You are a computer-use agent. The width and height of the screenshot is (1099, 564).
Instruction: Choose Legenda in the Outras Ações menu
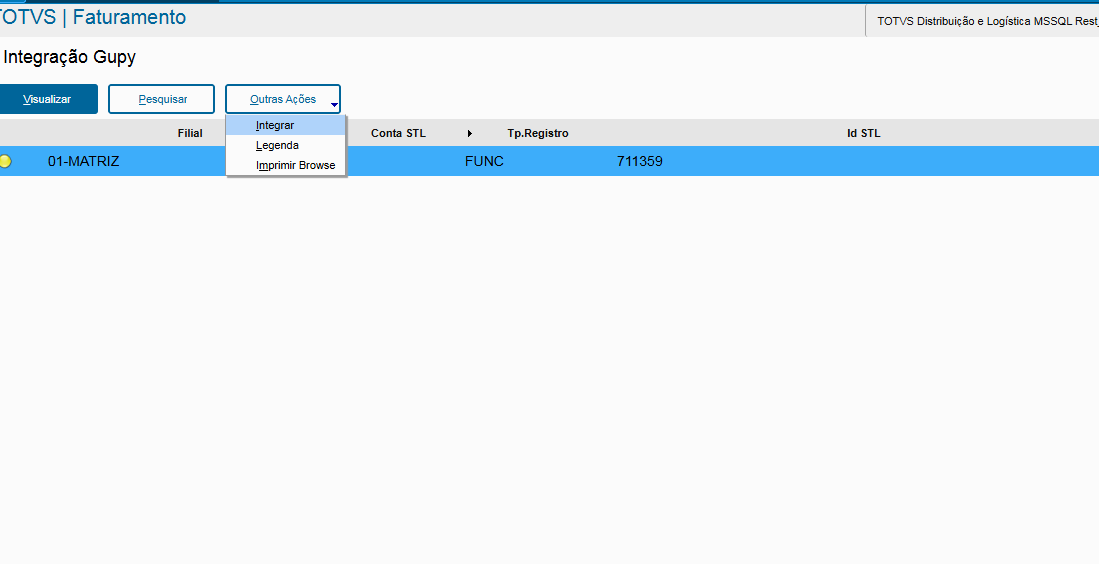[277, 146]
